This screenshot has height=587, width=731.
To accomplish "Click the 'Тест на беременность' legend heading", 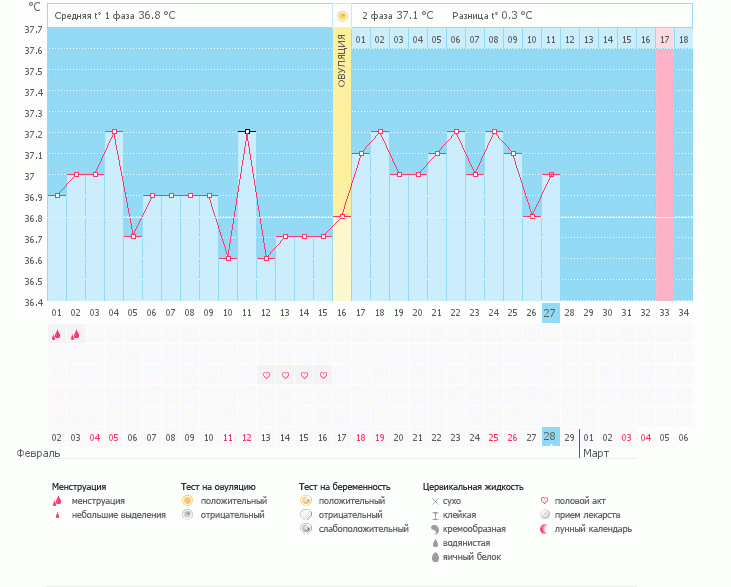I will pyautogui.click(x=341, y=486).
